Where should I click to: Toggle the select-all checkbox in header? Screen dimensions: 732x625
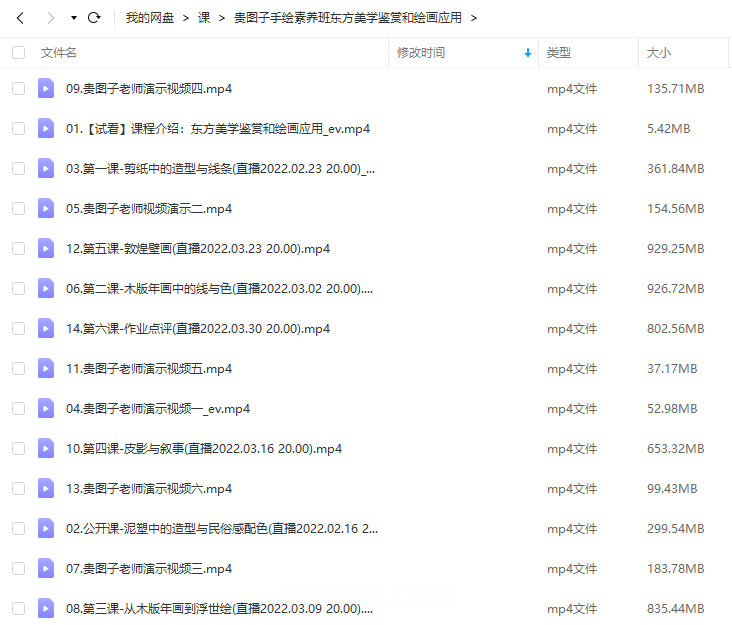(x=18, y=53)
